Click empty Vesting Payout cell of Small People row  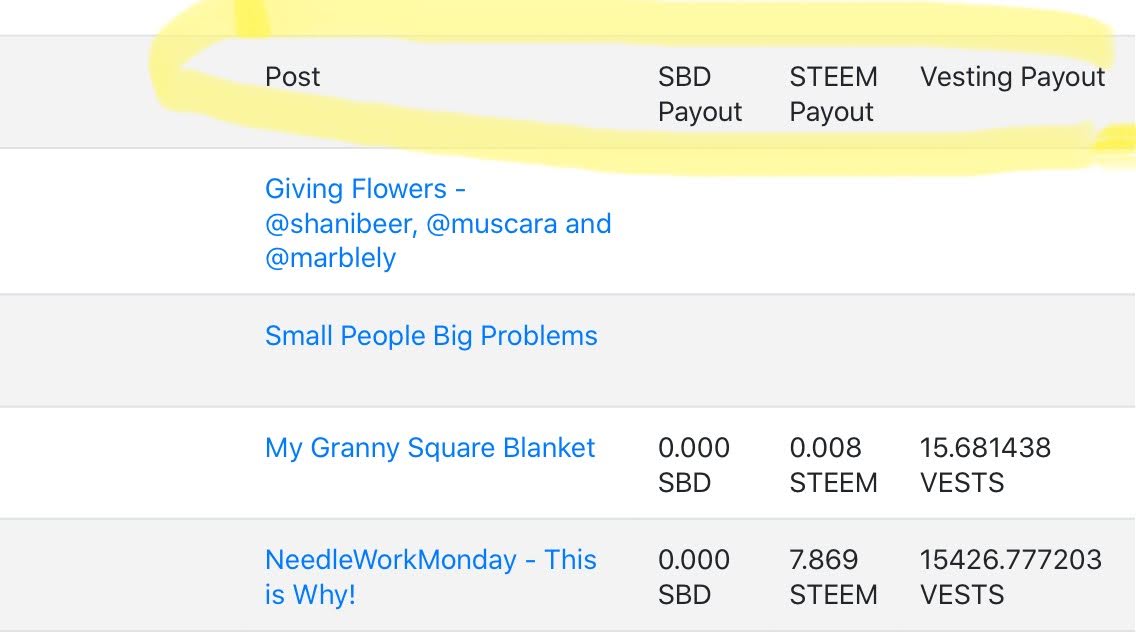(1020, 351)
